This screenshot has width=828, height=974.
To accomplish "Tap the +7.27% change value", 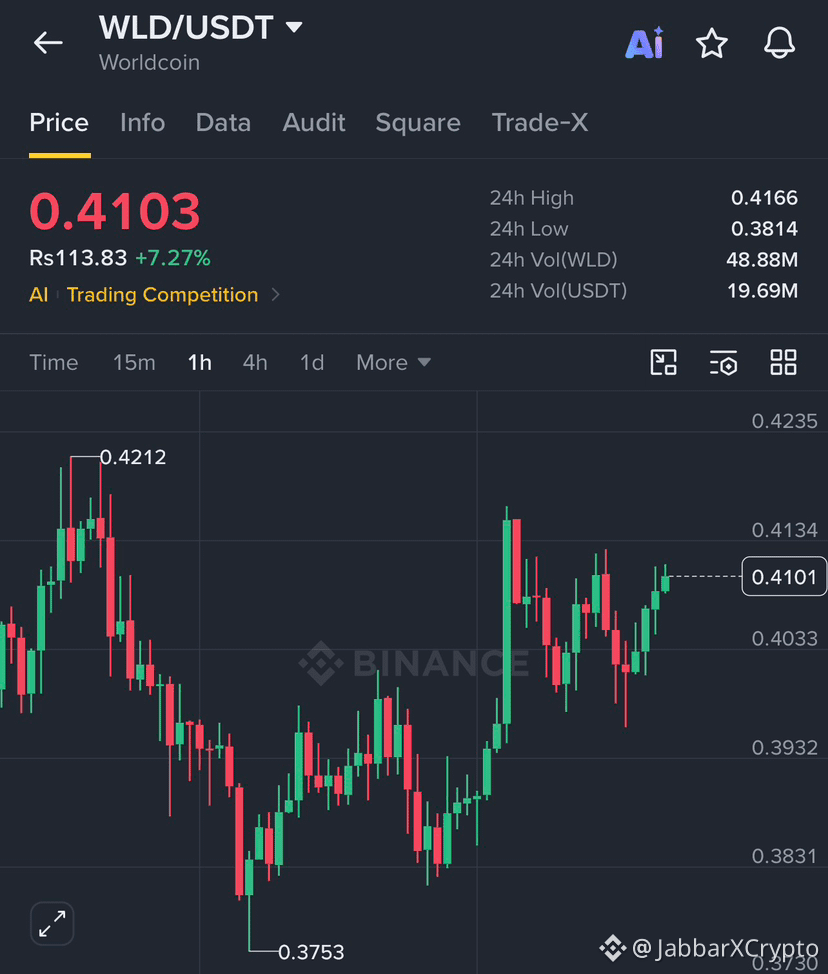I will pos(173,258).
